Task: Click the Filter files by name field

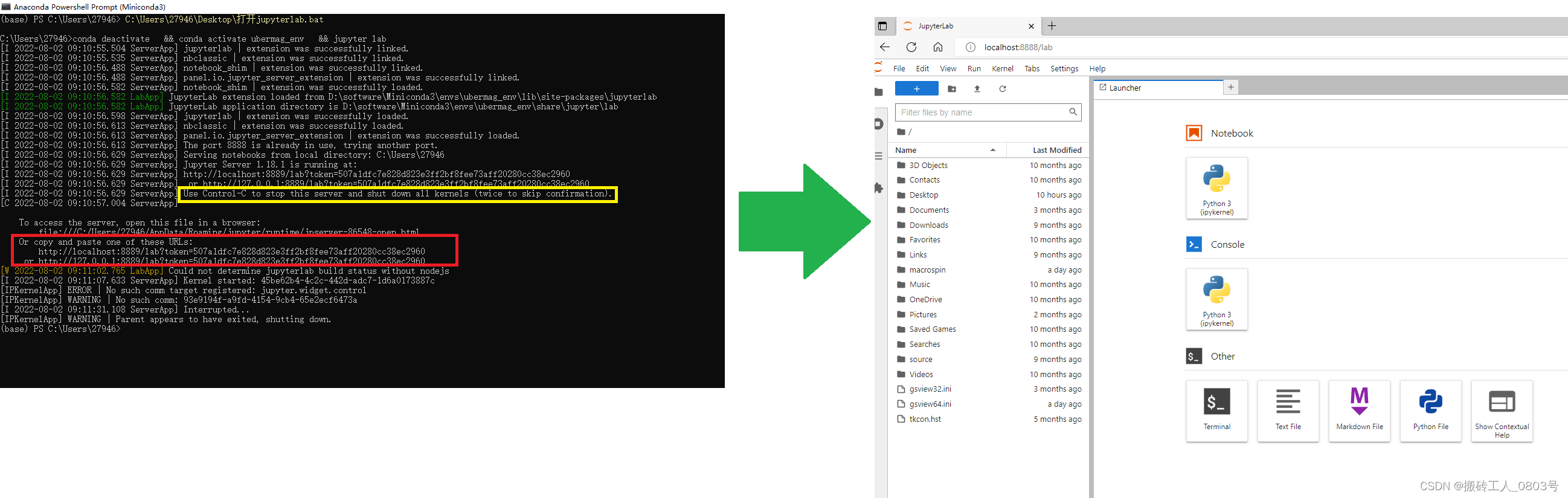Action: 988,112
